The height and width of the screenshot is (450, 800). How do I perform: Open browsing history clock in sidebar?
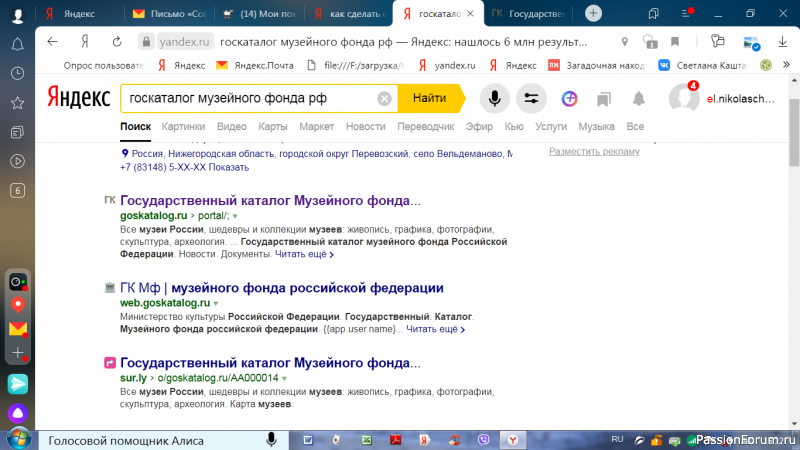click(17, 73)
